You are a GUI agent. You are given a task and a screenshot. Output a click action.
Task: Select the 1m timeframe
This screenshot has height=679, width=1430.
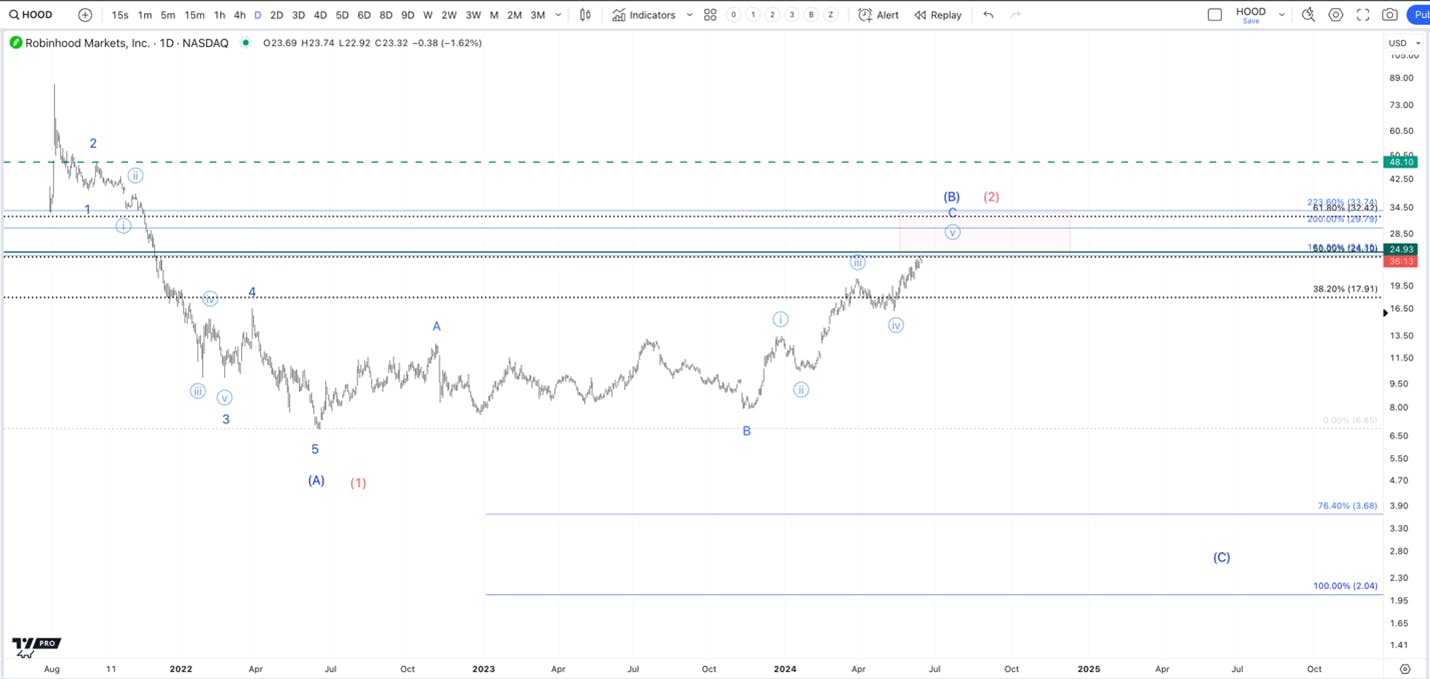145,15
